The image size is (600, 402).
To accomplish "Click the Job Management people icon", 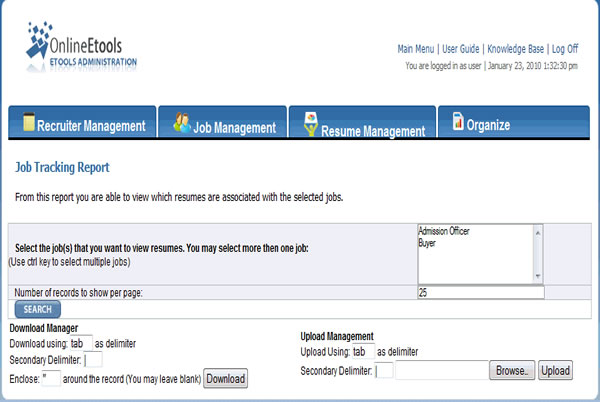I will (181, 124).
